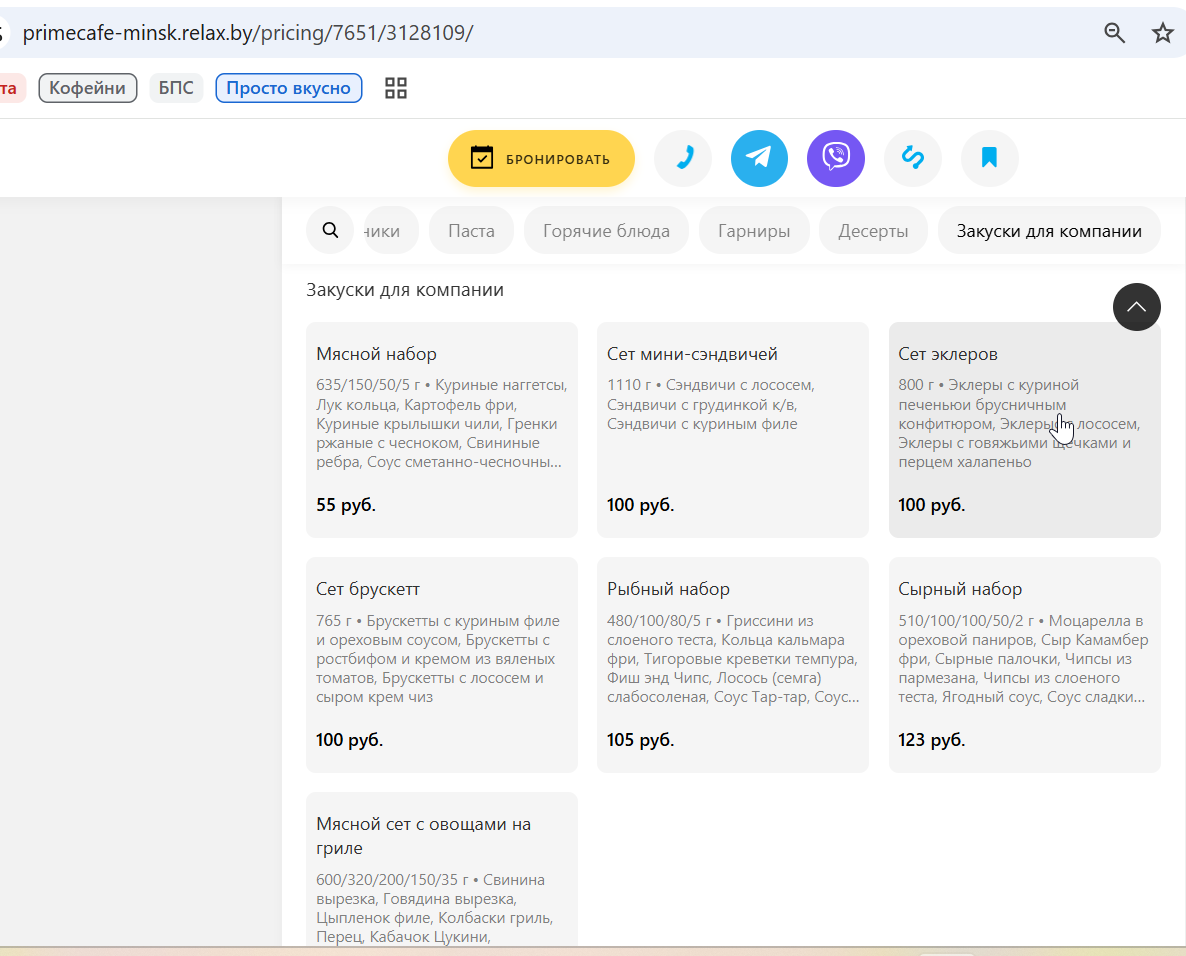This screenshot has height=956, width=1186.
Task: Open the Сырный набор menu card
Action: (x=1024, y=665)
